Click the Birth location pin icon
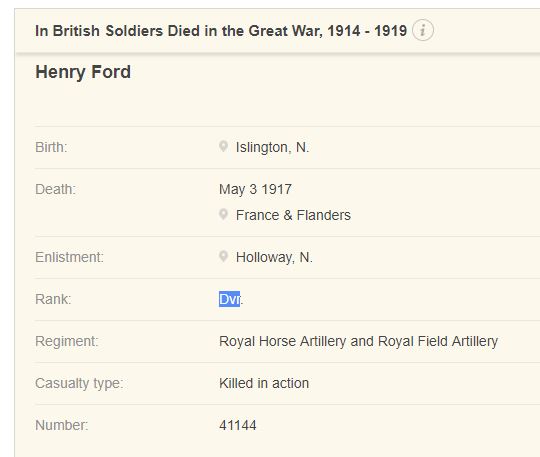 click(223, 146)
